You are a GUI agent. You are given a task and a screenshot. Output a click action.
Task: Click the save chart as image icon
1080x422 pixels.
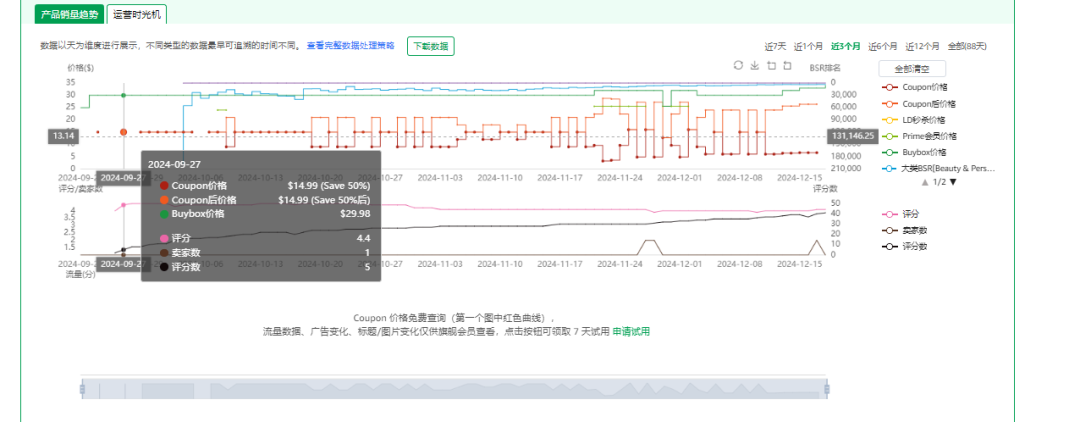point(754,65)
